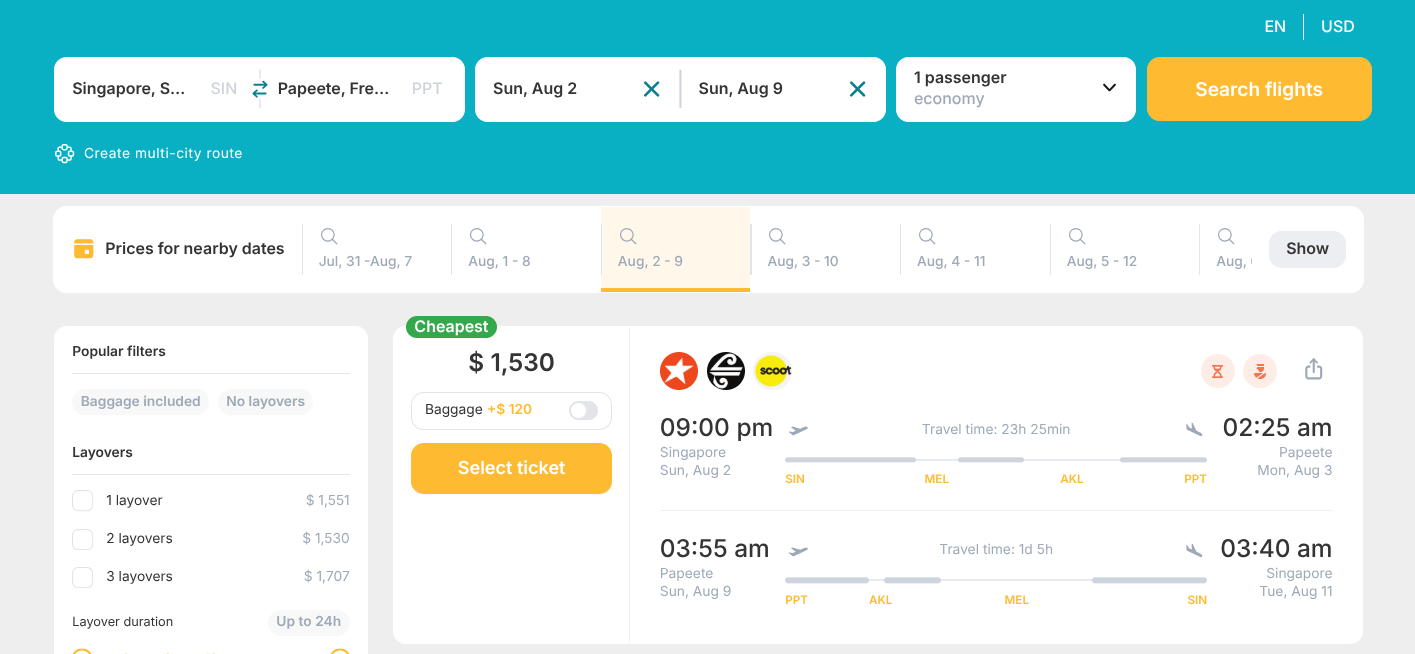Check the 2 layovers filter

[83, 539]
